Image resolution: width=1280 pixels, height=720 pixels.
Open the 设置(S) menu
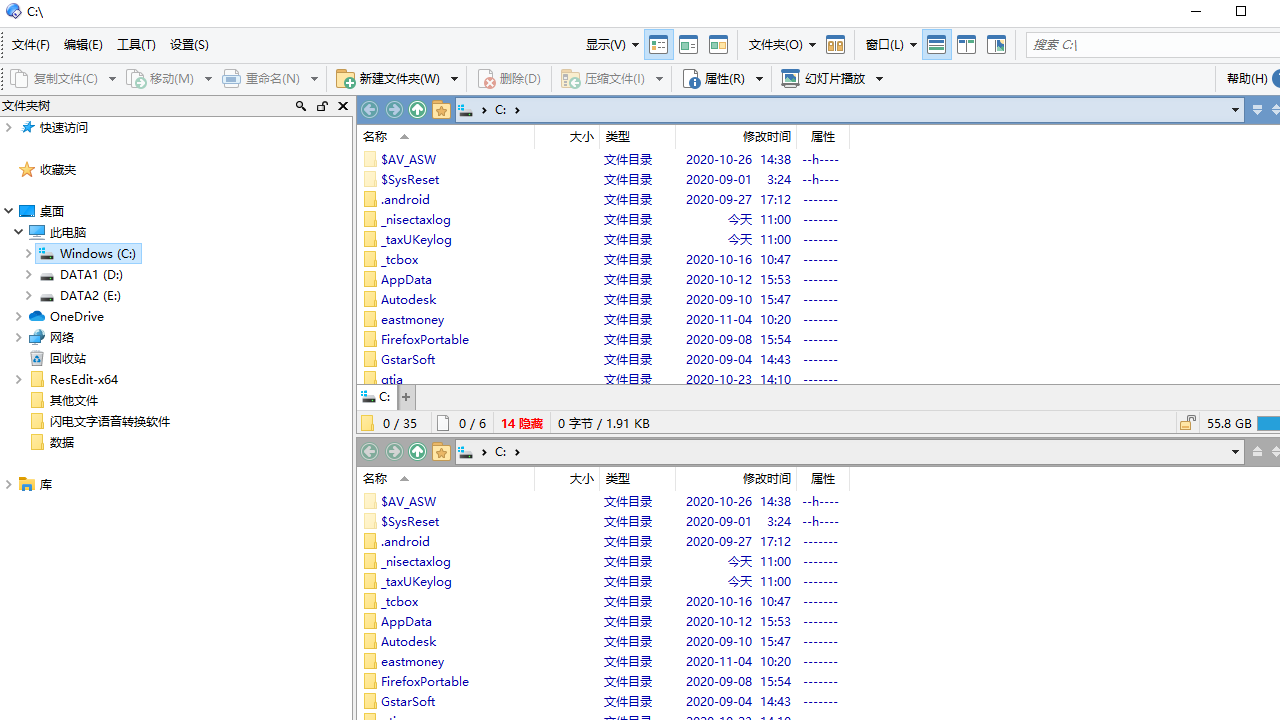(x=189, y=44)
